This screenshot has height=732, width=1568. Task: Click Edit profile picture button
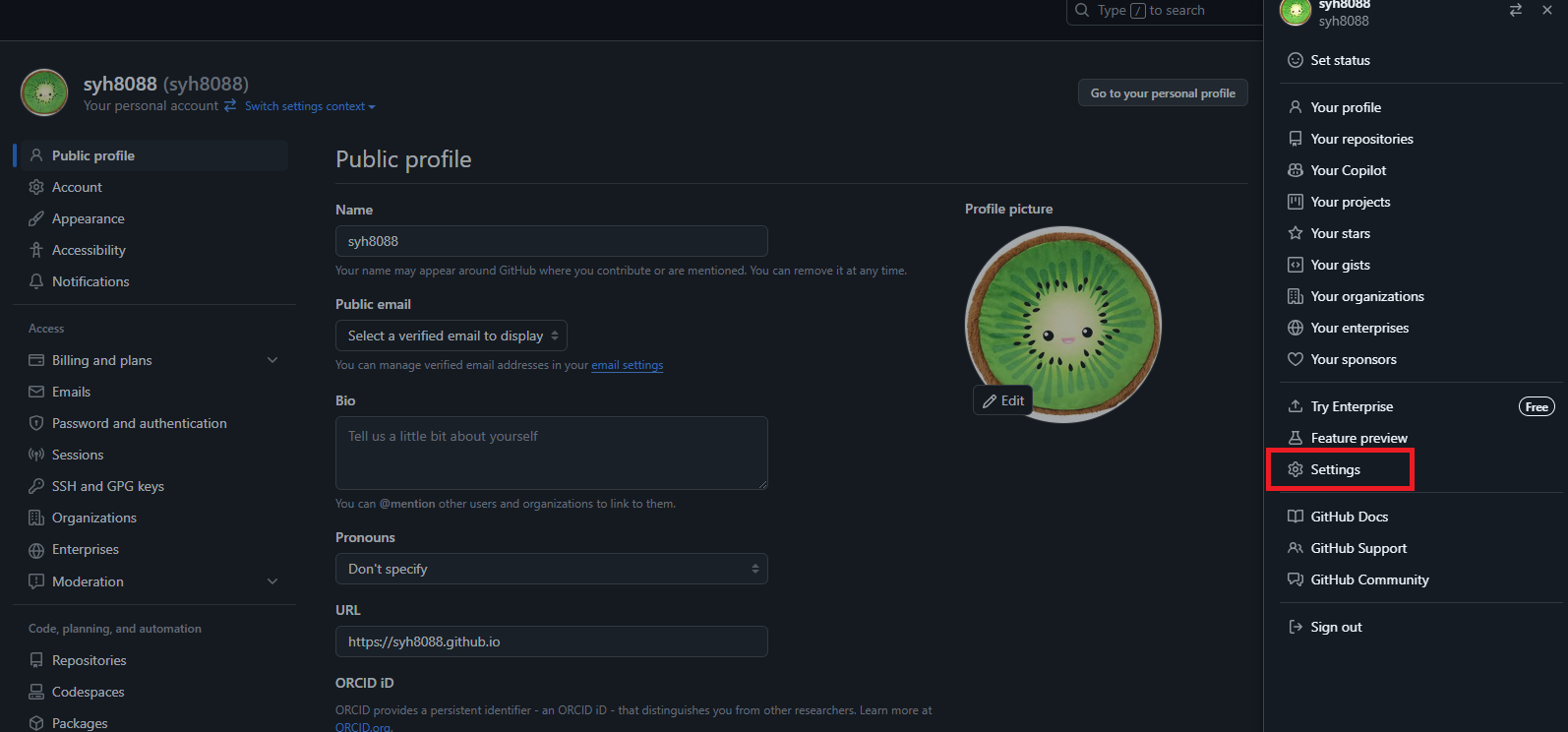pyautogui.click(x=1002, y=400)
